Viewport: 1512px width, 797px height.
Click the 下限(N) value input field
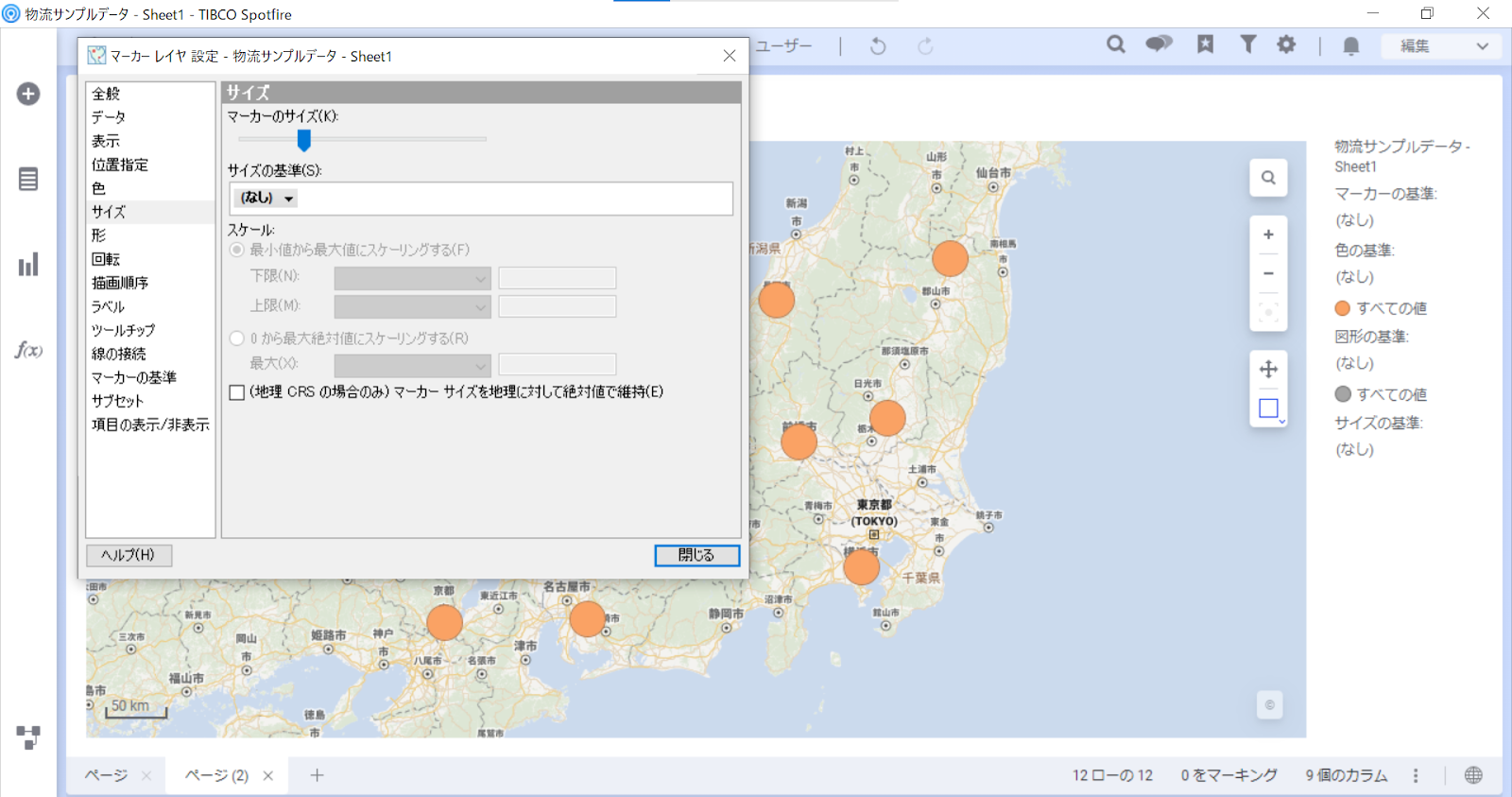(558, 278)
